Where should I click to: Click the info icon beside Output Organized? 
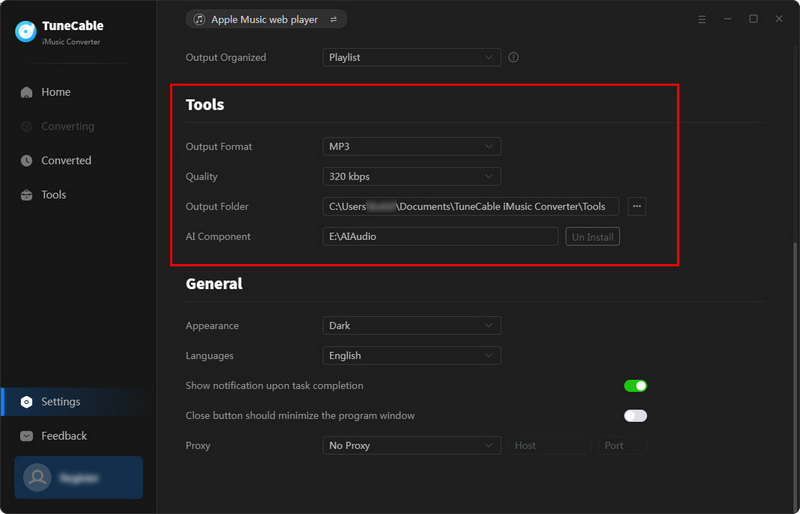pyautogui.click(x=514, y=58)
